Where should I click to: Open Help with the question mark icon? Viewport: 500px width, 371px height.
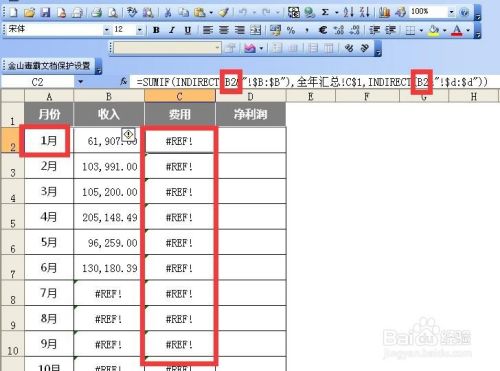coord(464,13)
